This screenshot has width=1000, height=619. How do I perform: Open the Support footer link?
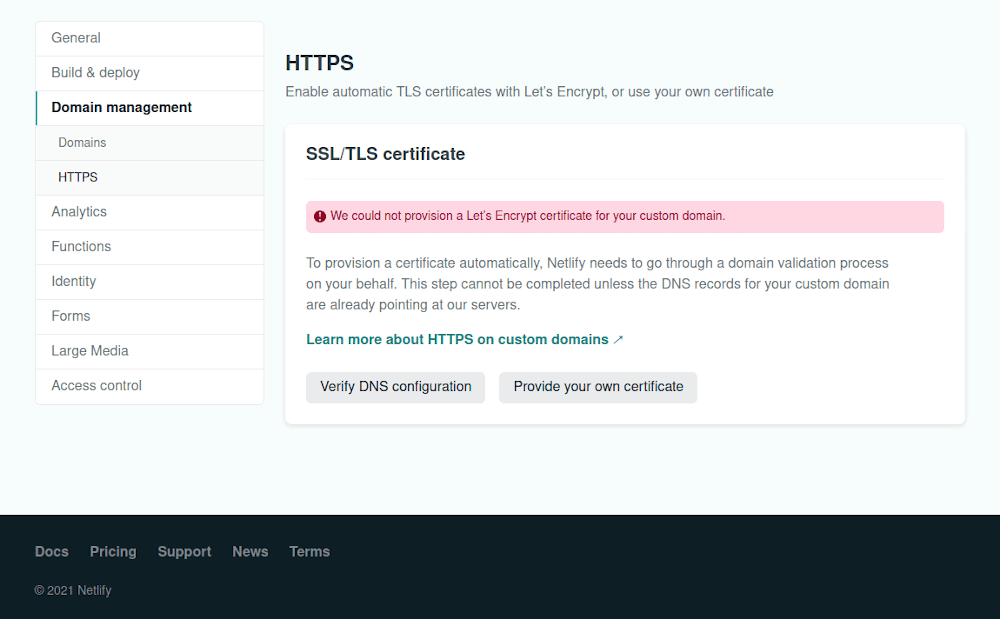(184, 551)
